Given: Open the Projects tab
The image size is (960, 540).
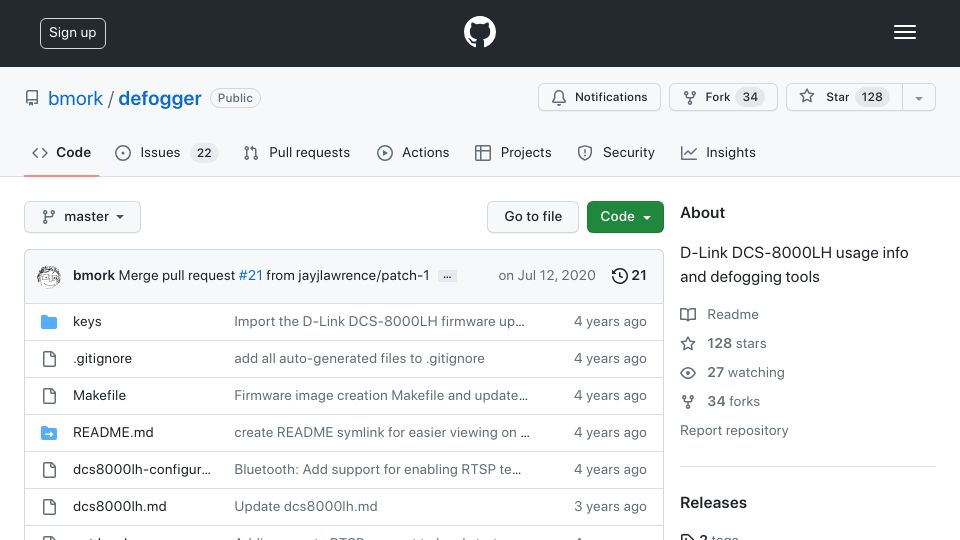Looking at the screenshot, I should (513, 152).
